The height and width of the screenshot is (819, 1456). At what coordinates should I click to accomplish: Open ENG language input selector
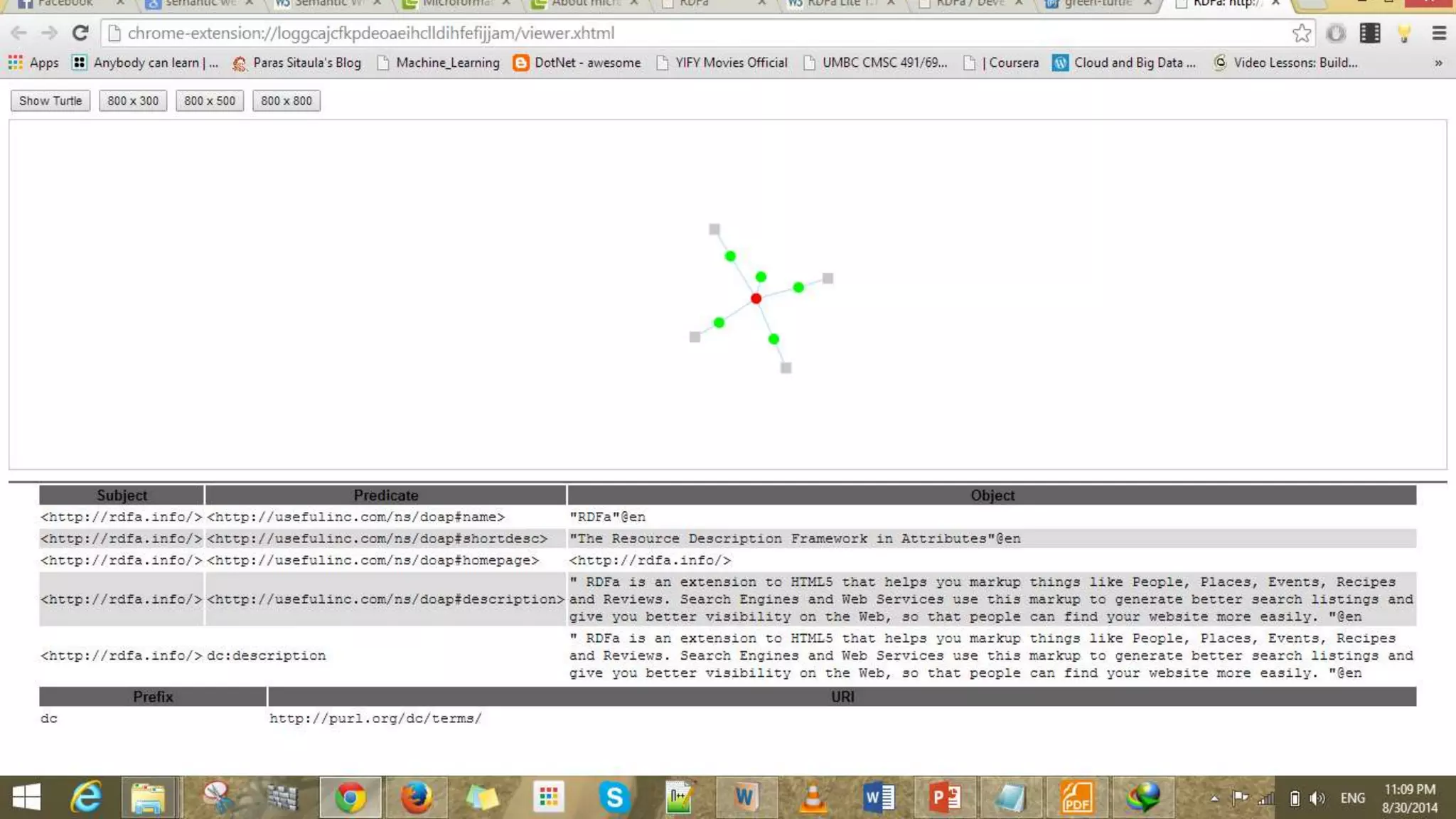point(1352,798)
